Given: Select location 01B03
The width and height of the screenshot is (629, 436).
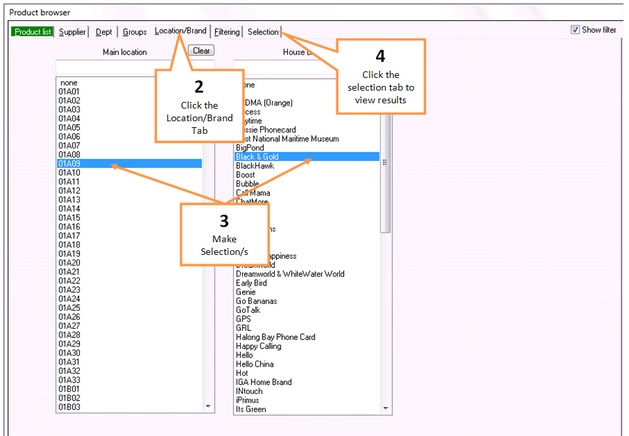Looking at the screenshot, I should tap(129, 407).
